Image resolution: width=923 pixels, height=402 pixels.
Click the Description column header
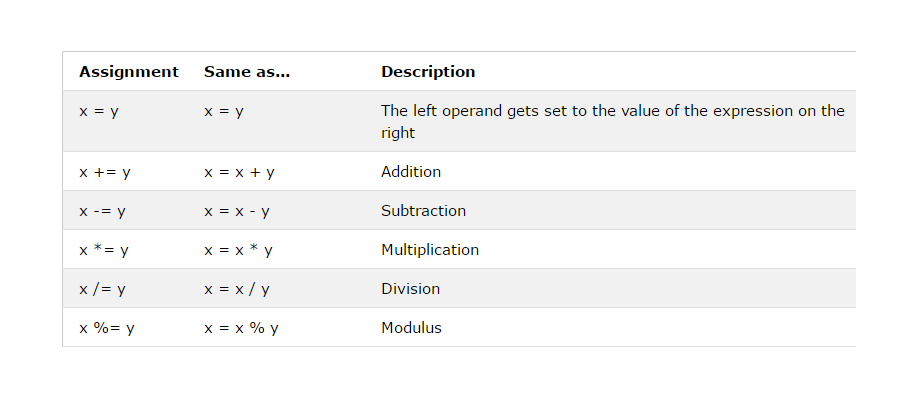coord(428,72)
